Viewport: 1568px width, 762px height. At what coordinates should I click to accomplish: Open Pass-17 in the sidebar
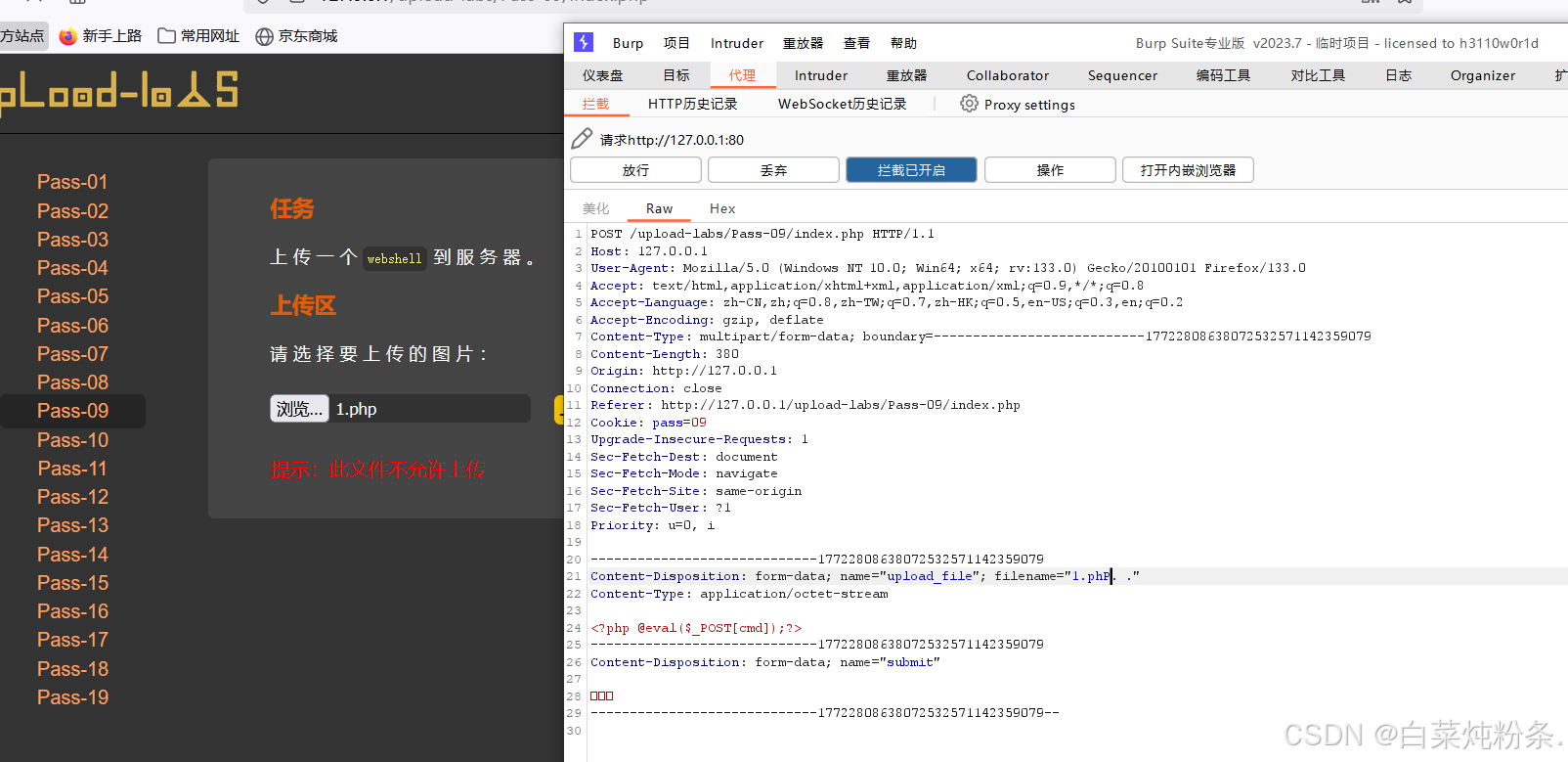72,640
